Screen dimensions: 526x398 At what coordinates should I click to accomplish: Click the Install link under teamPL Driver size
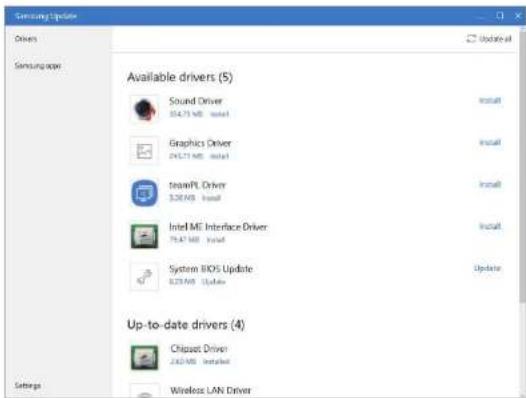pyautogui.click(x=211, y=198)
